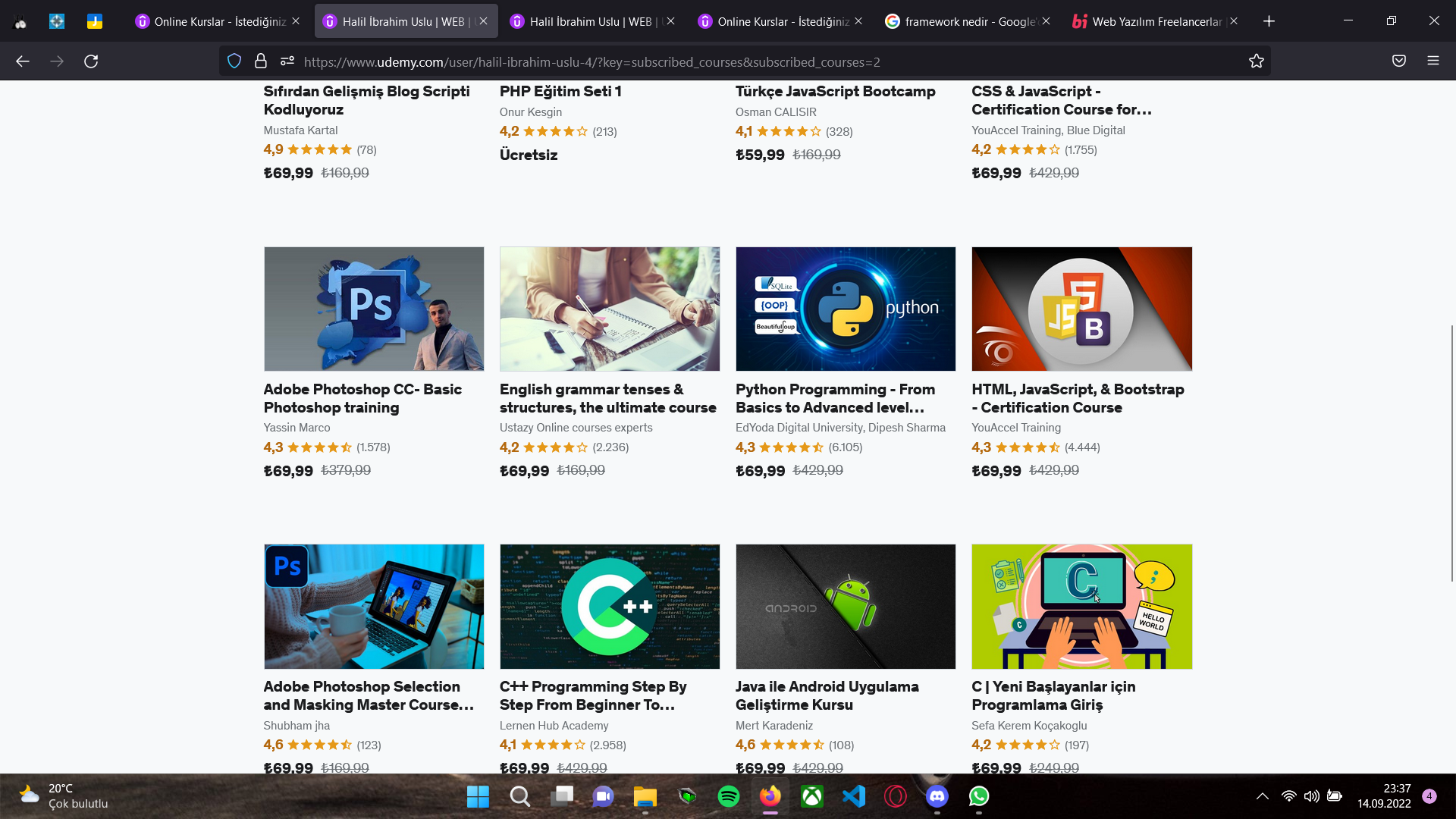
Task: Bookmark this page with the star icon
Action: [x=1257, y=61]
